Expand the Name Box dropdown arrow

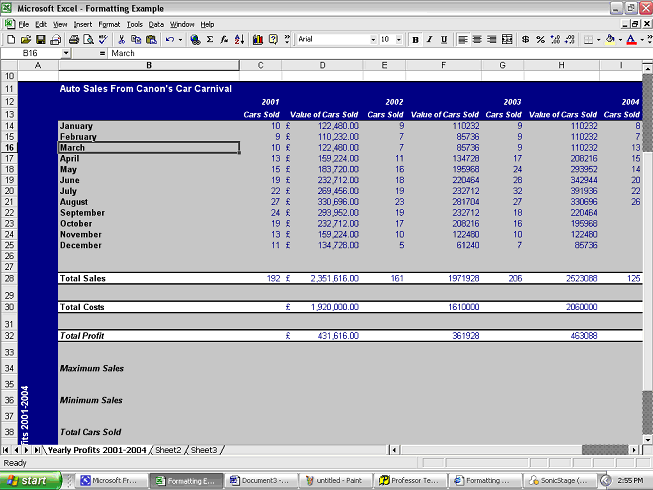click(x=65, y=53)
